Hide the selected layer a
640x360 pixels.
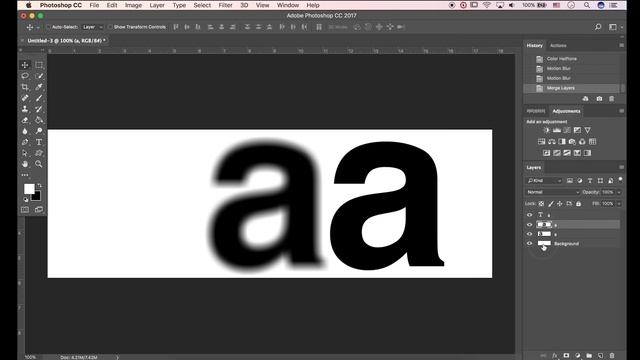point(529,224)
